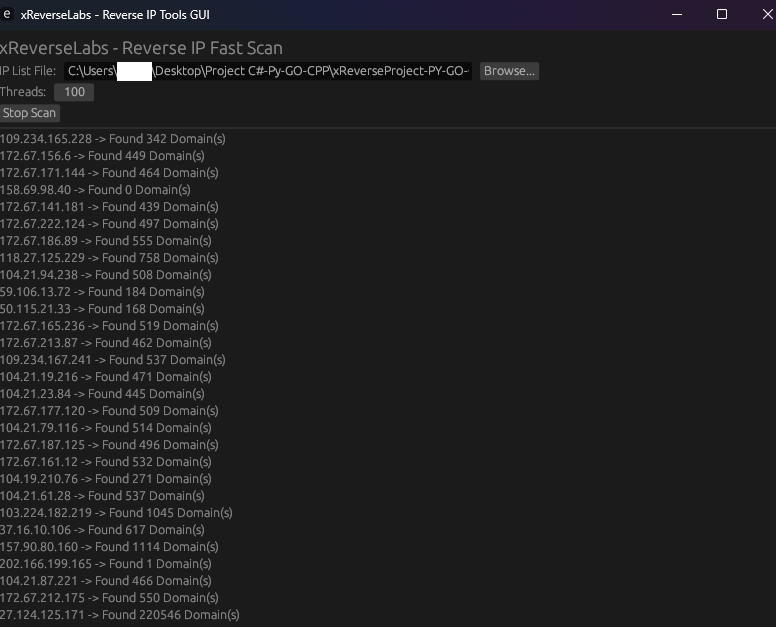The height and width of the screenshot is (627, 776).
Task: Select result row 104.21.94.238
Action: click(105, 275)
